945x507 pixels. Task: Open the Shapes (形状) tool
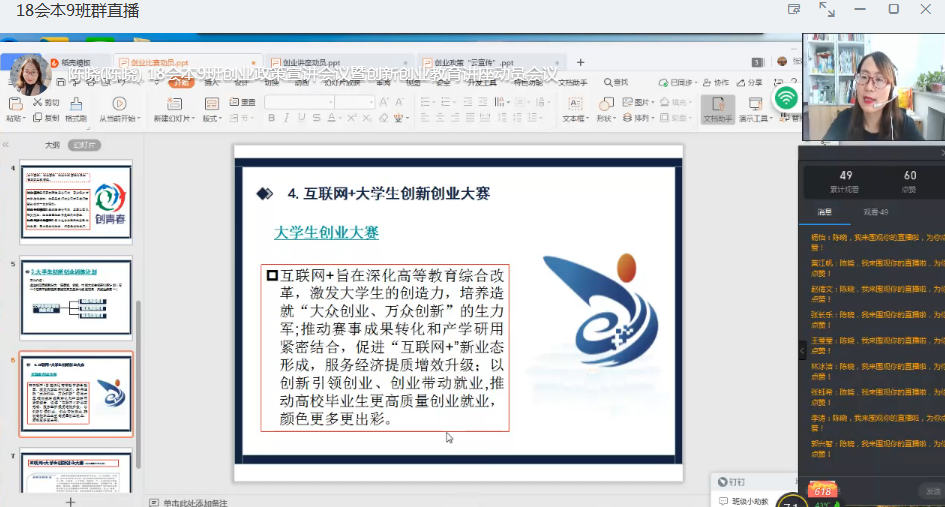(x=605, y=104)
